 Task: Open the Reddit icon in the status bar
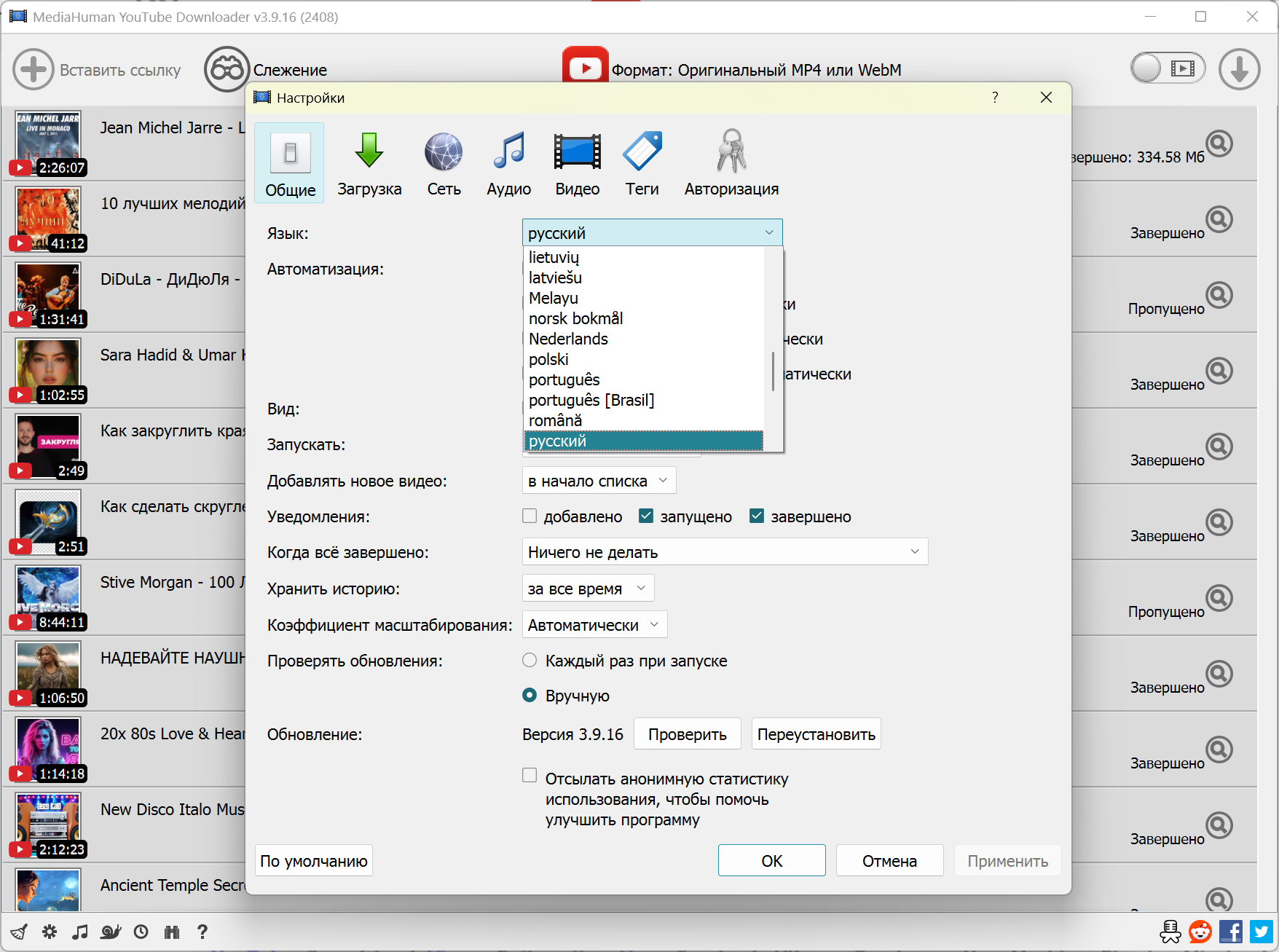pyautogui.click(x=1200, y=932)
